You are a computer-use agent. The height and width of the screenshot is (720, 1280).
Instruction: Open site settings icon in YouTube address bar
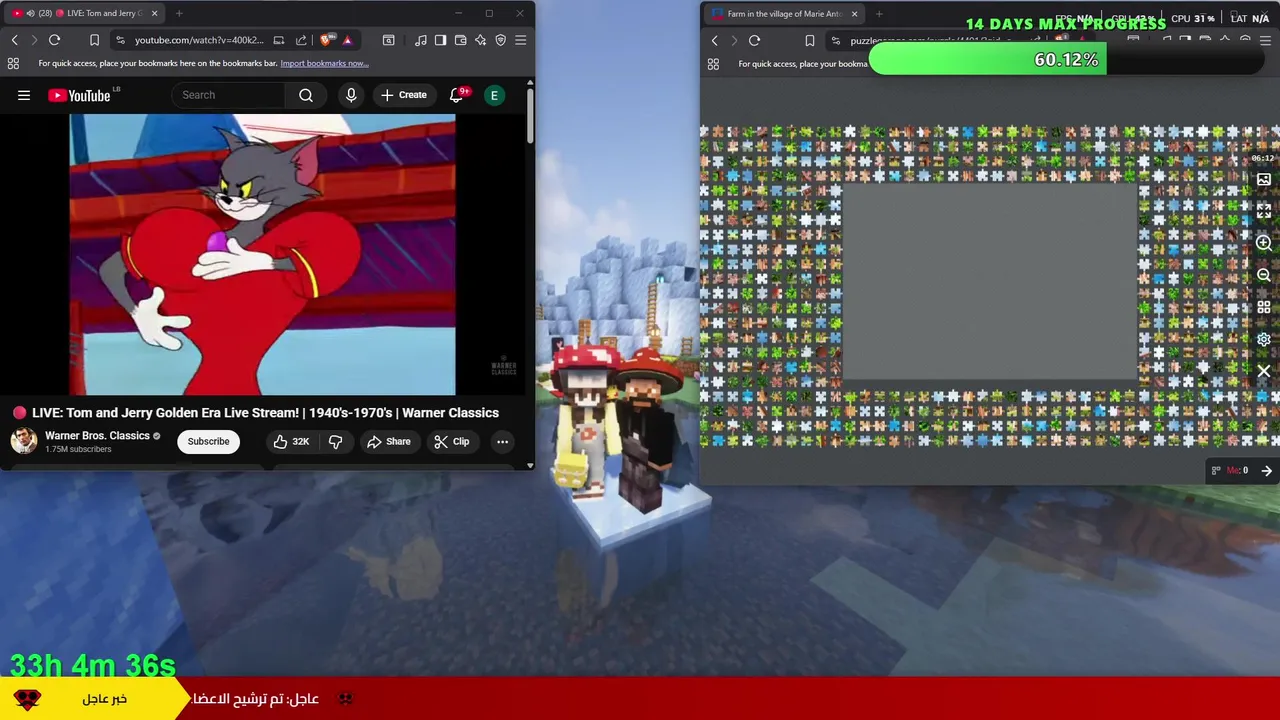120,40
